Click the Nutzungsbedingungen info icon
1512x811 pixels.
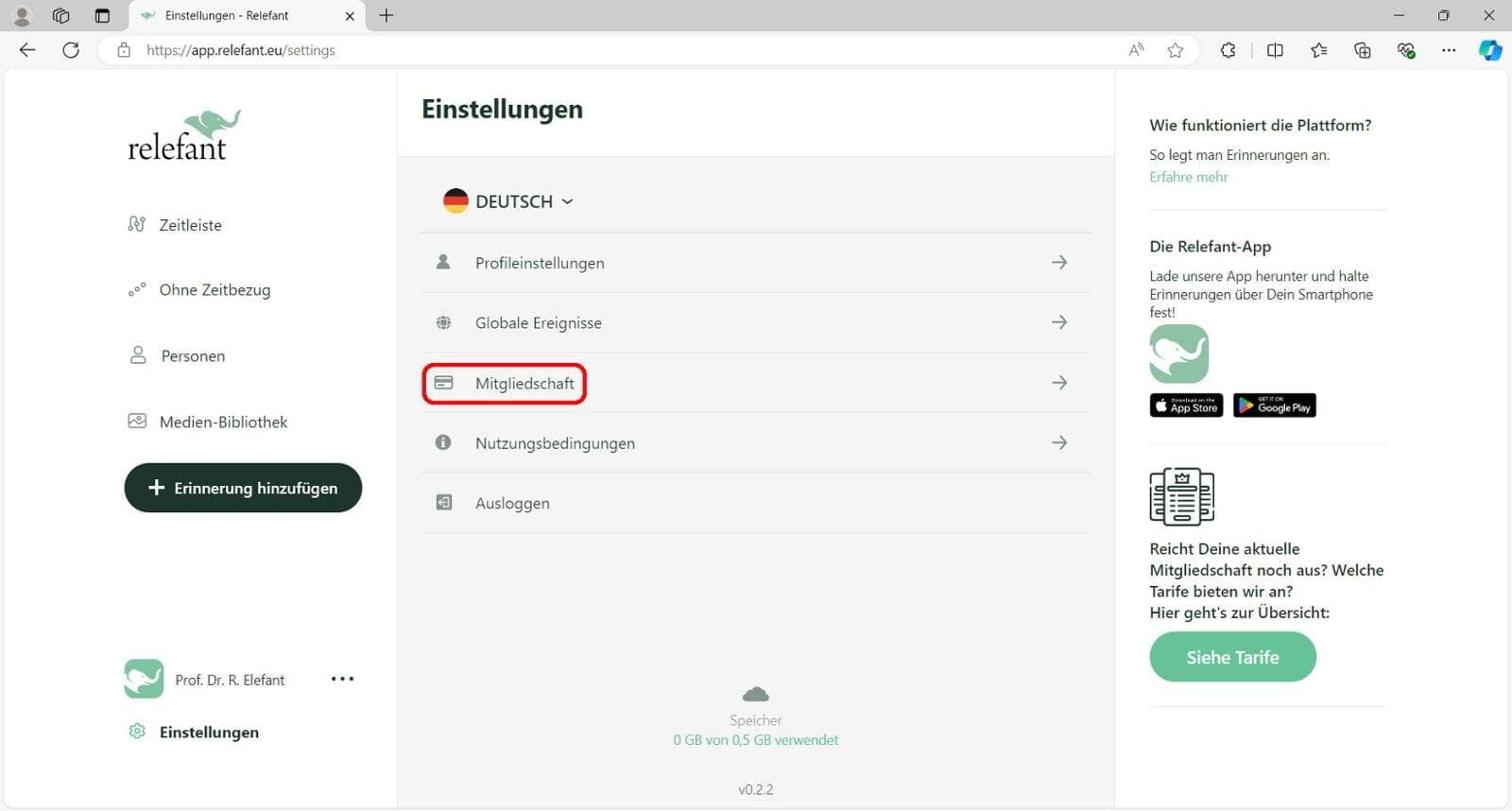443,442
